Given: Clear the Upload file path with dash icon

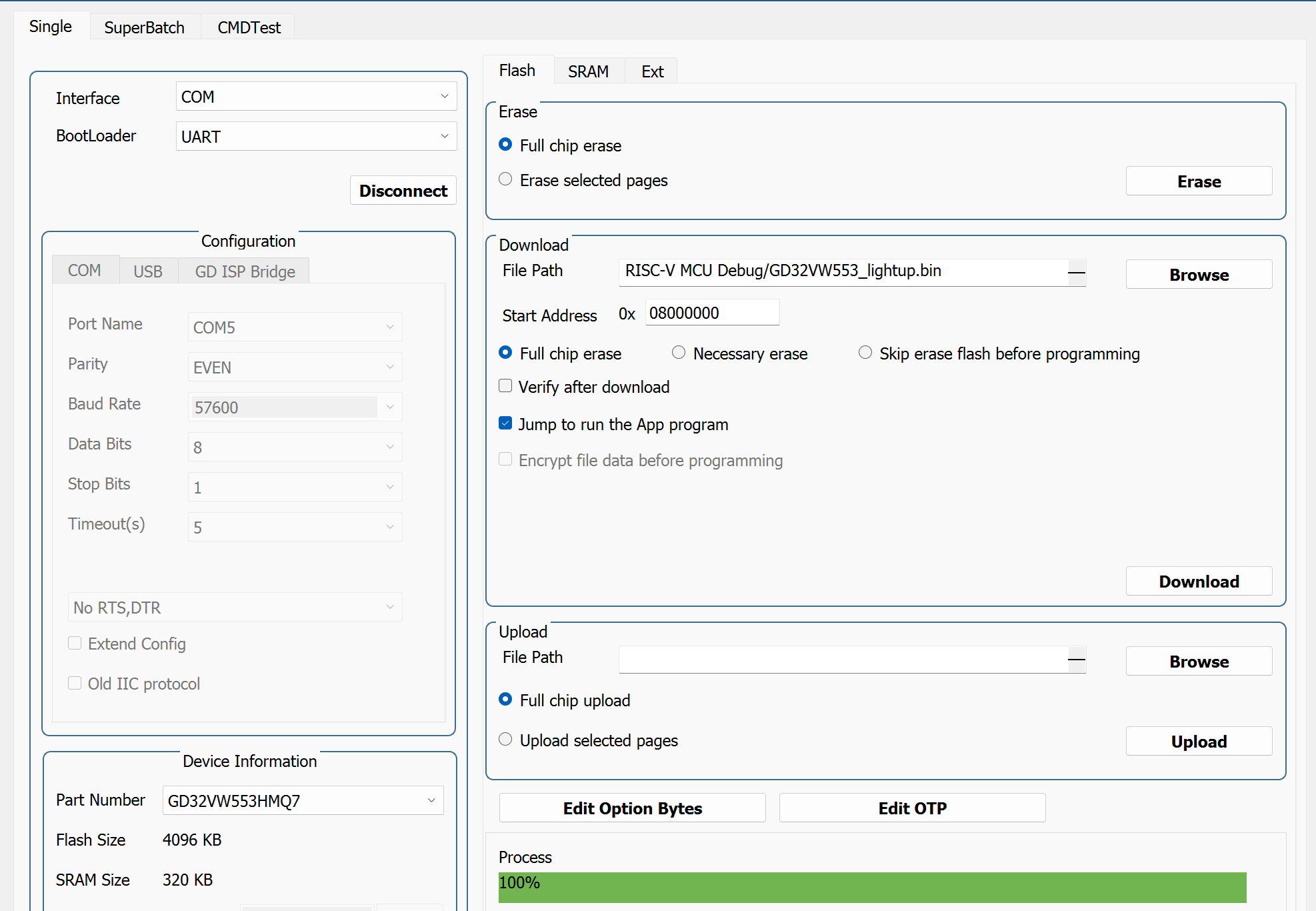Looking at the screenshot, I should (1076, 660).
